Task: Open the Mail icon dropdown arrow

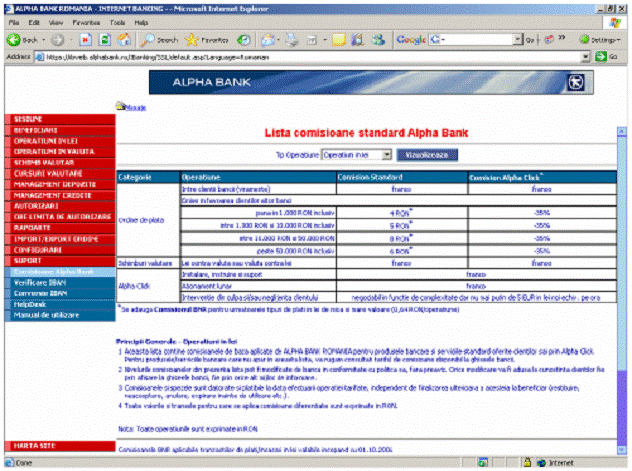Action: 278,40
